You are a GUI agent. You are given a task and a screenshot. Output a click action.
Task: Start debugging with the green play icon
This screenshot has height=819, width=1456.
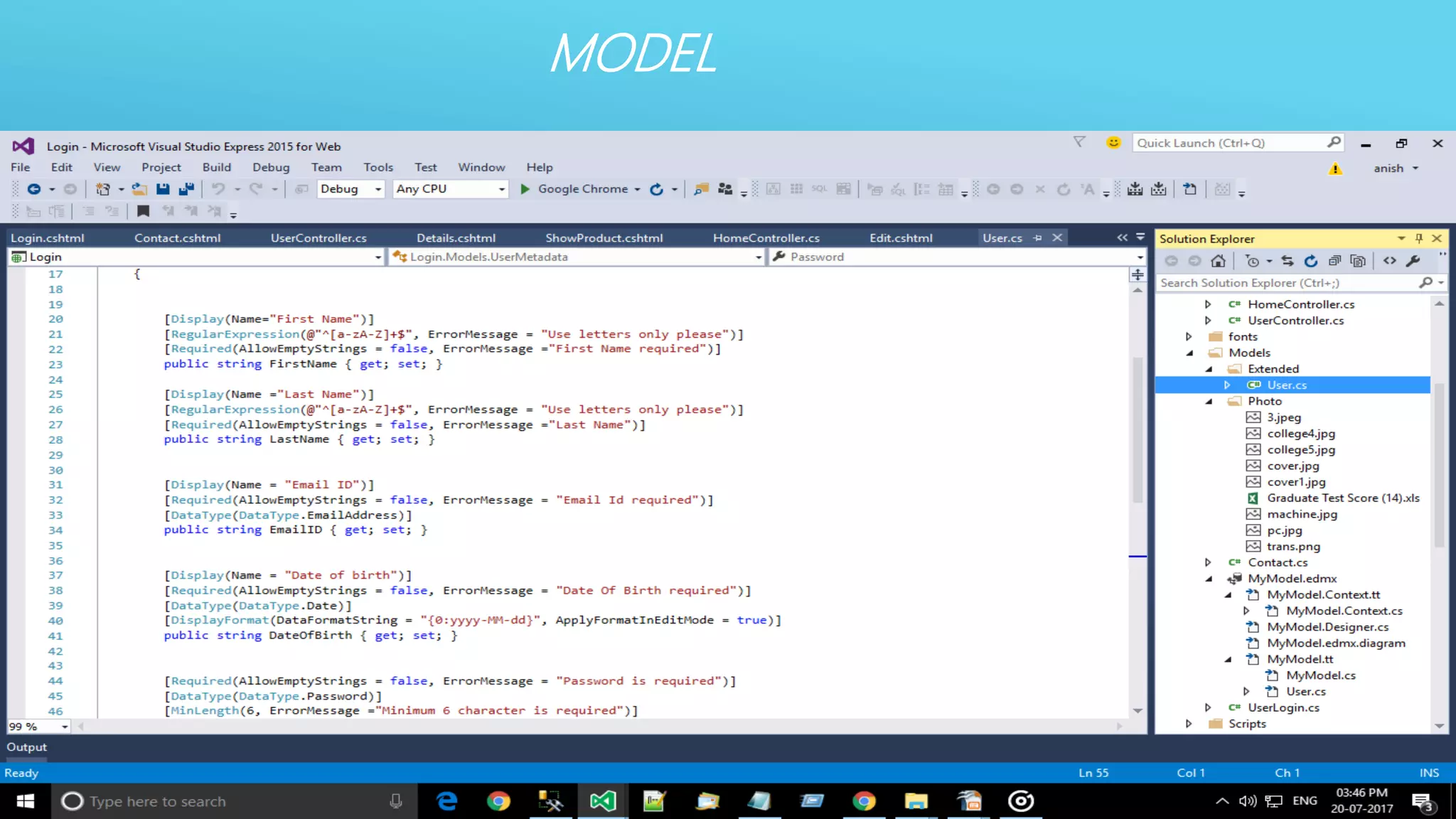click(525, 189)
